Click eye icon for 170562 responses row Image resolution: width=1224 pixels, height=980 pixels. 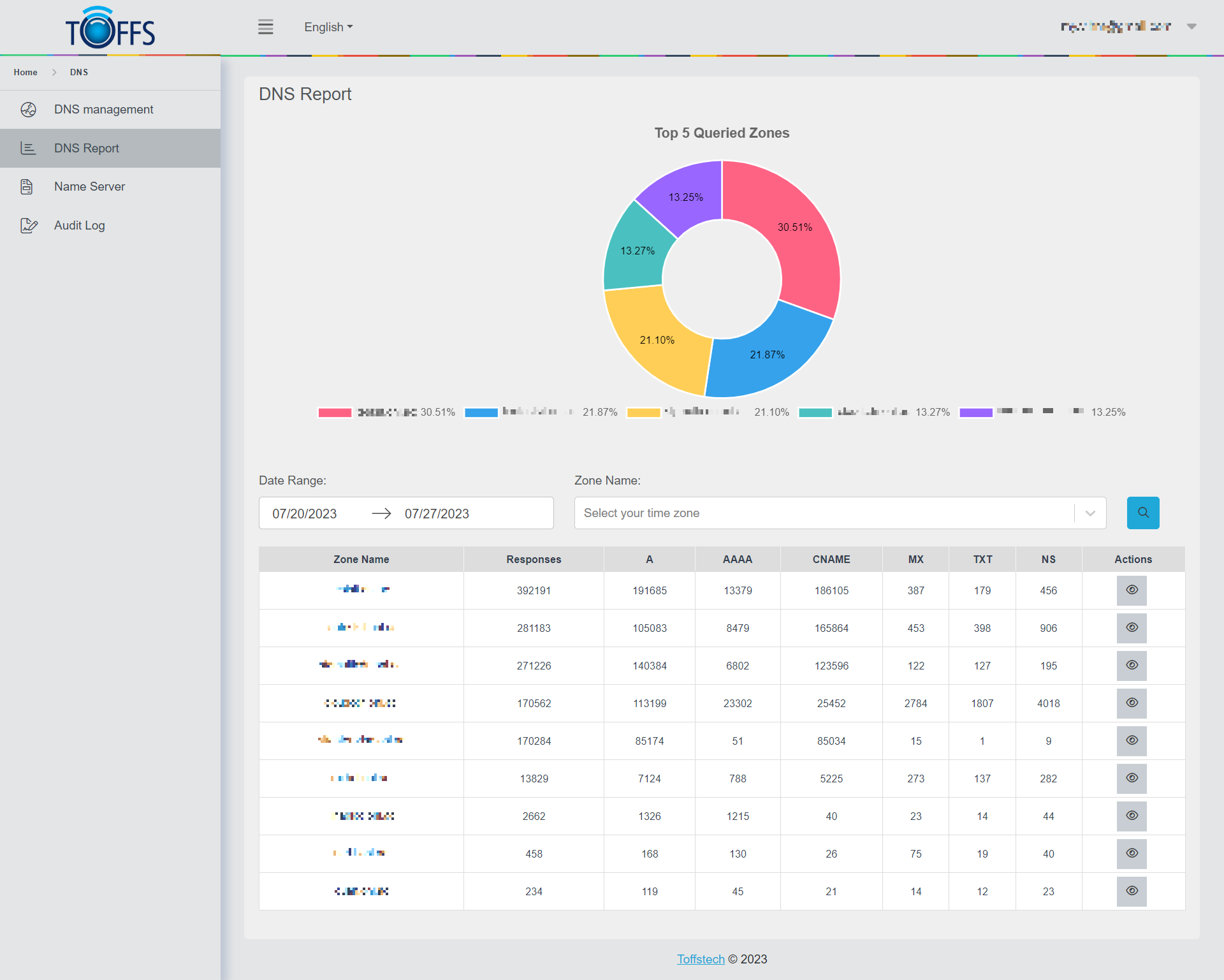pos(1132,703)
